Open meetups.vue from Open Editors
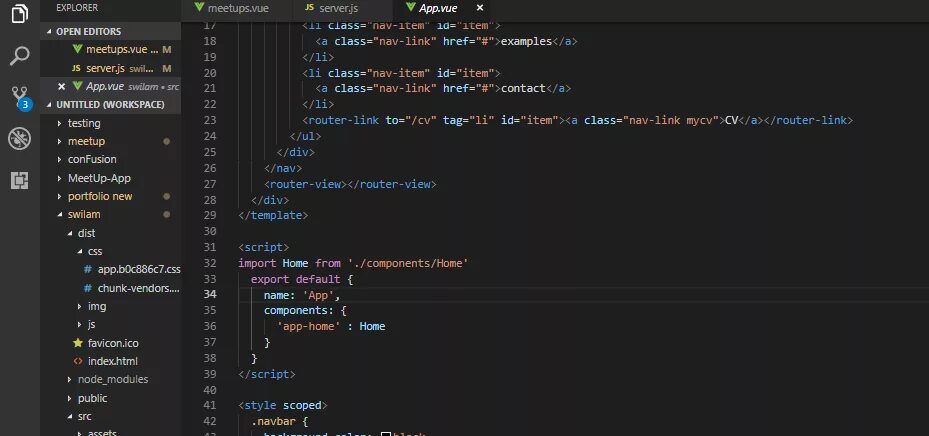Image resolution: width=929 pixels, height=436 pixels. tap(110, 50)
